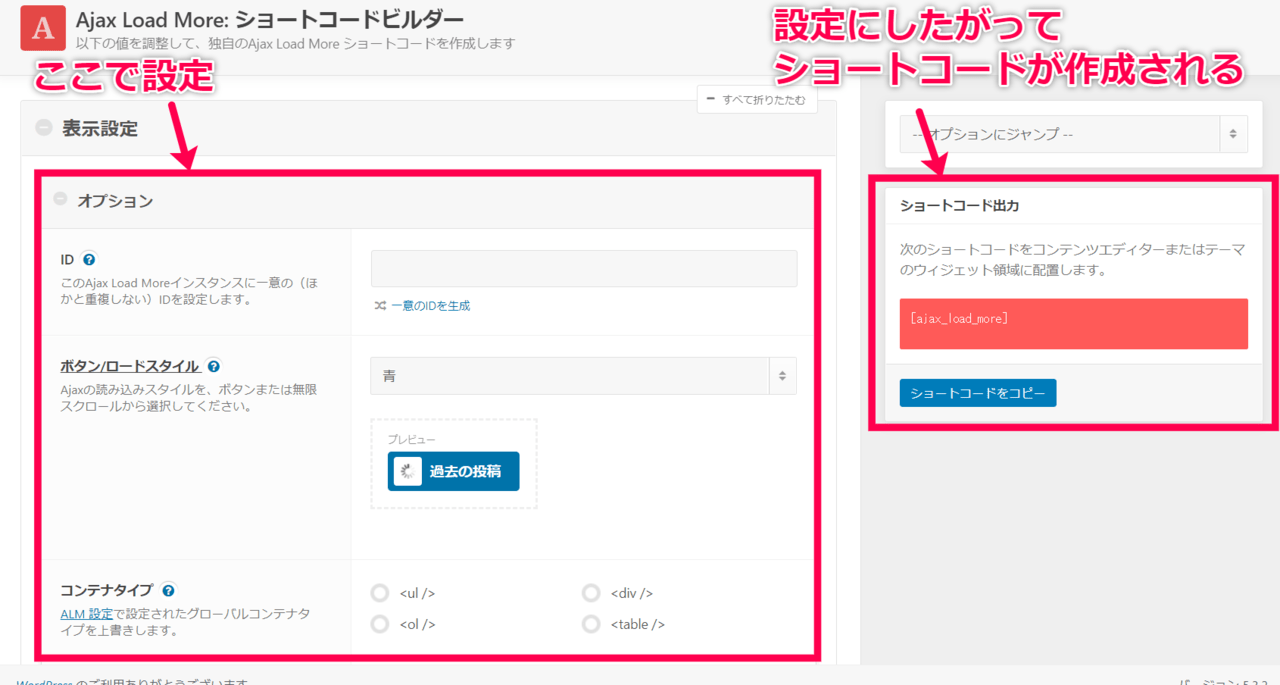The height and width of the screenshot is (685, 1280).
Task: Click the 表示設定 section heading
Action: [x=100, y=128]
